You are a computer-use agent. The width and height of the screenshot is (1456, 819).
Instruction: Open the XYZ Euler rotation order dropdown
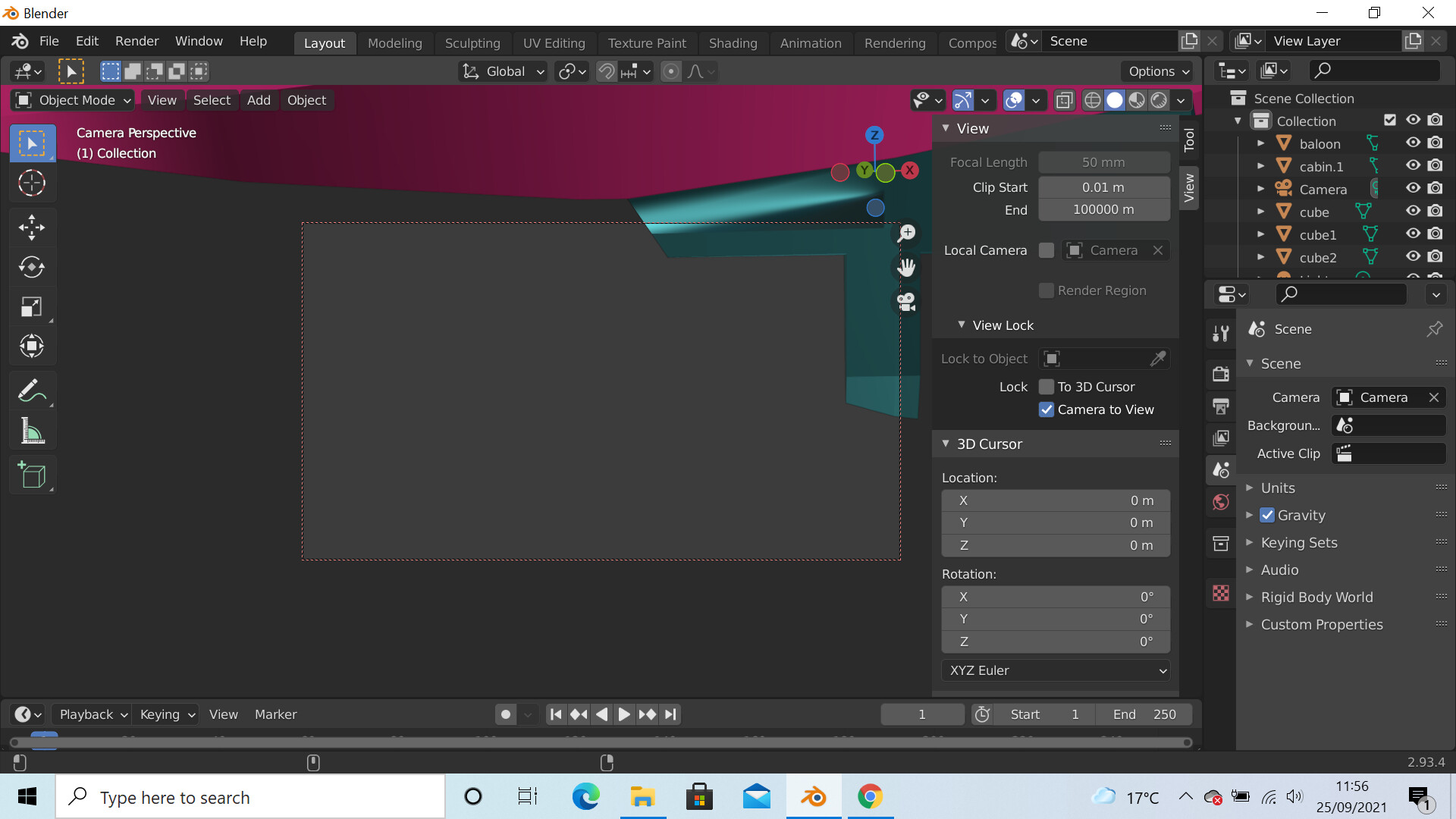point(1055,670)
